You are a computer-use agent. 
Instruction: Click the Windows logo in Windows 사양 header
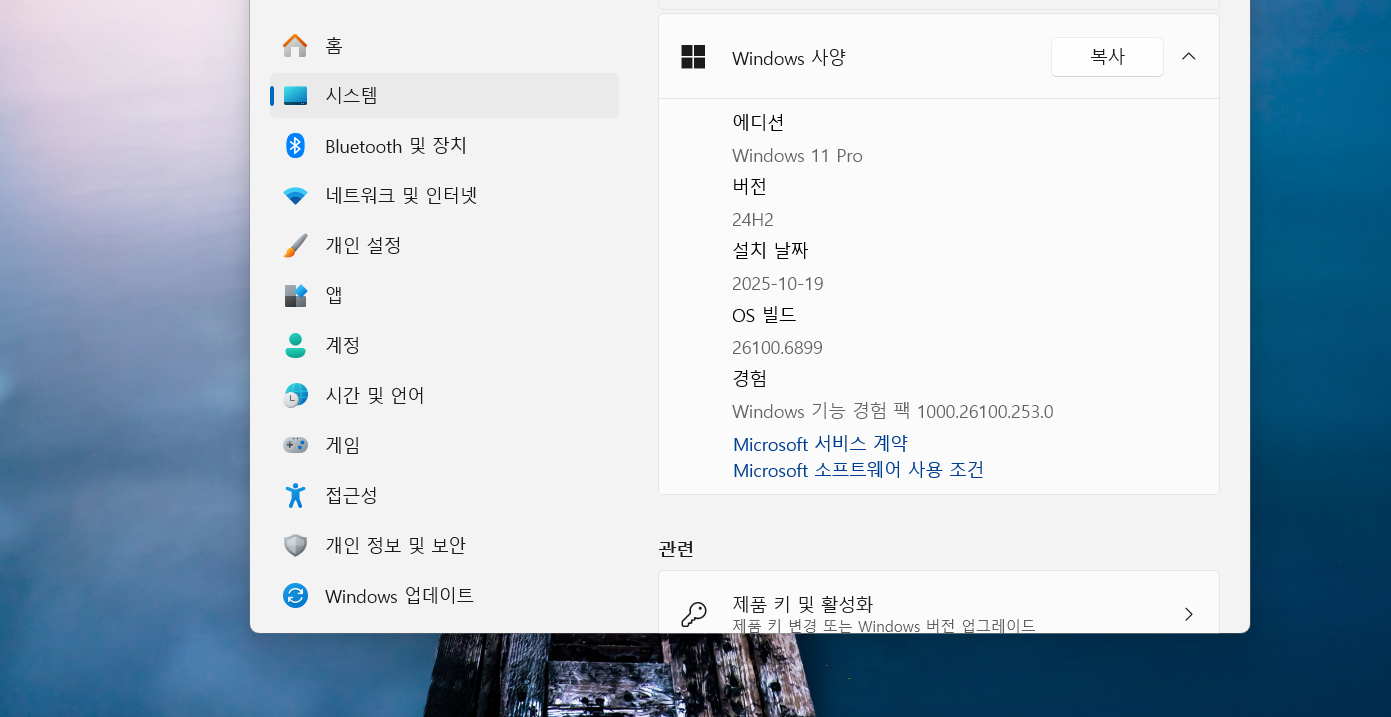tap(693, 57)
